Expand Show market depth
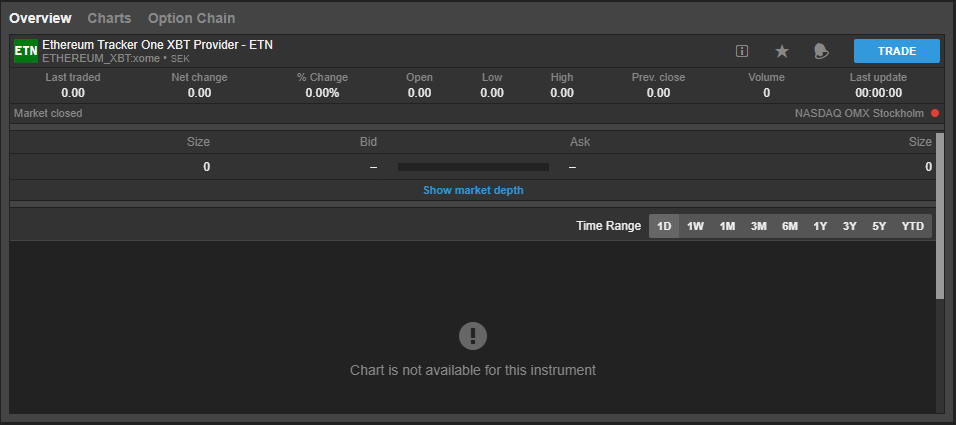Image resolution: width=956 pixels, height=425 pixels. [473, 190]
